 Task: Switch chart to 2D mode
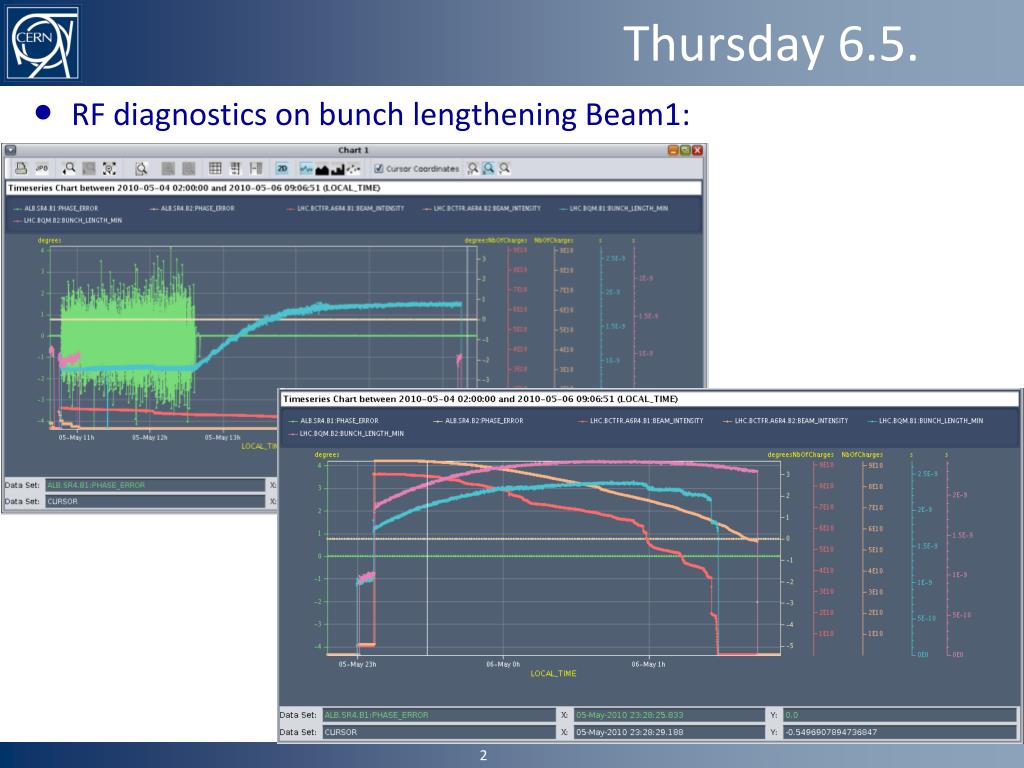coord(282,168)
